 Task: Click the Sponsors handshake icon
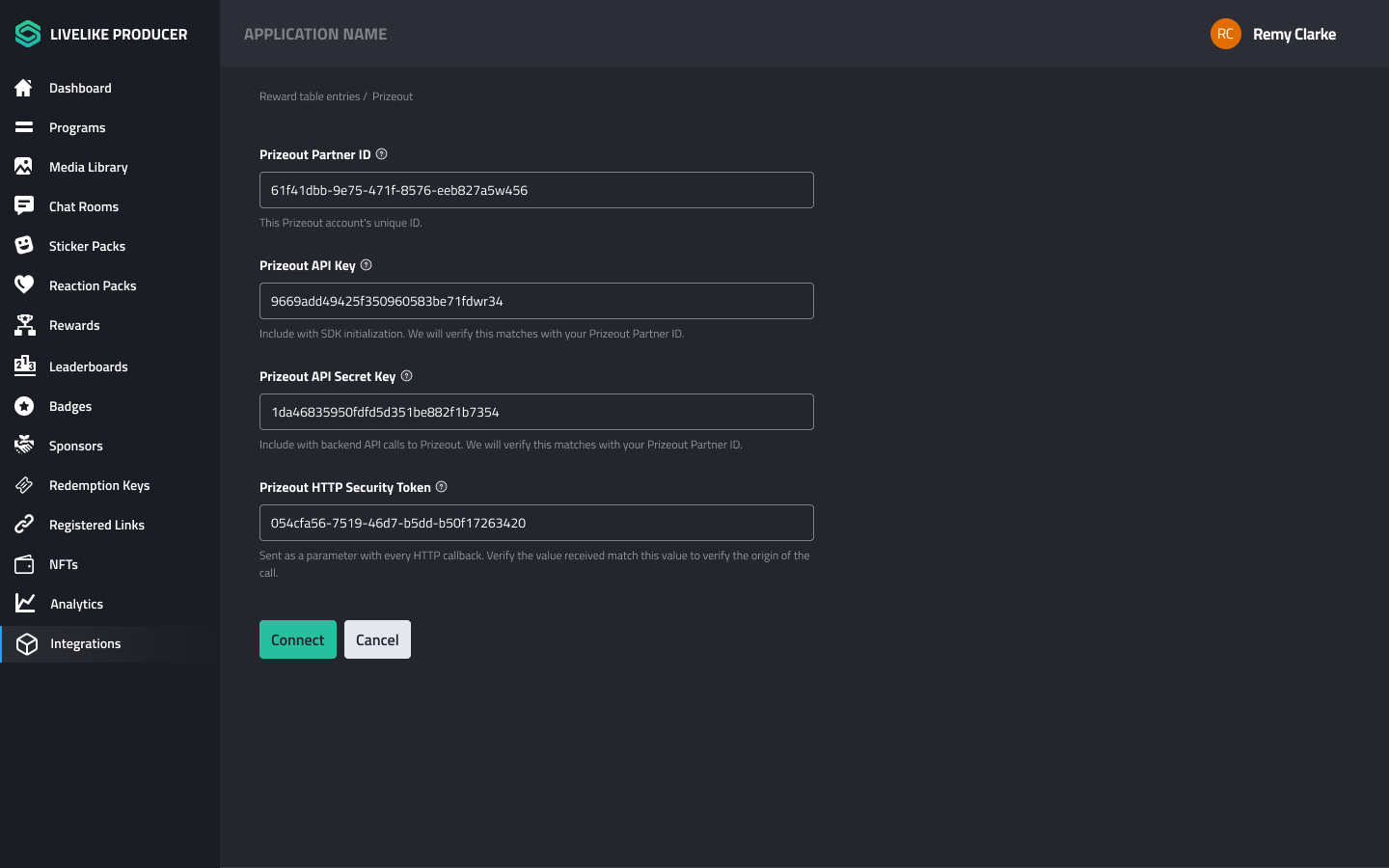pos(24,446)
